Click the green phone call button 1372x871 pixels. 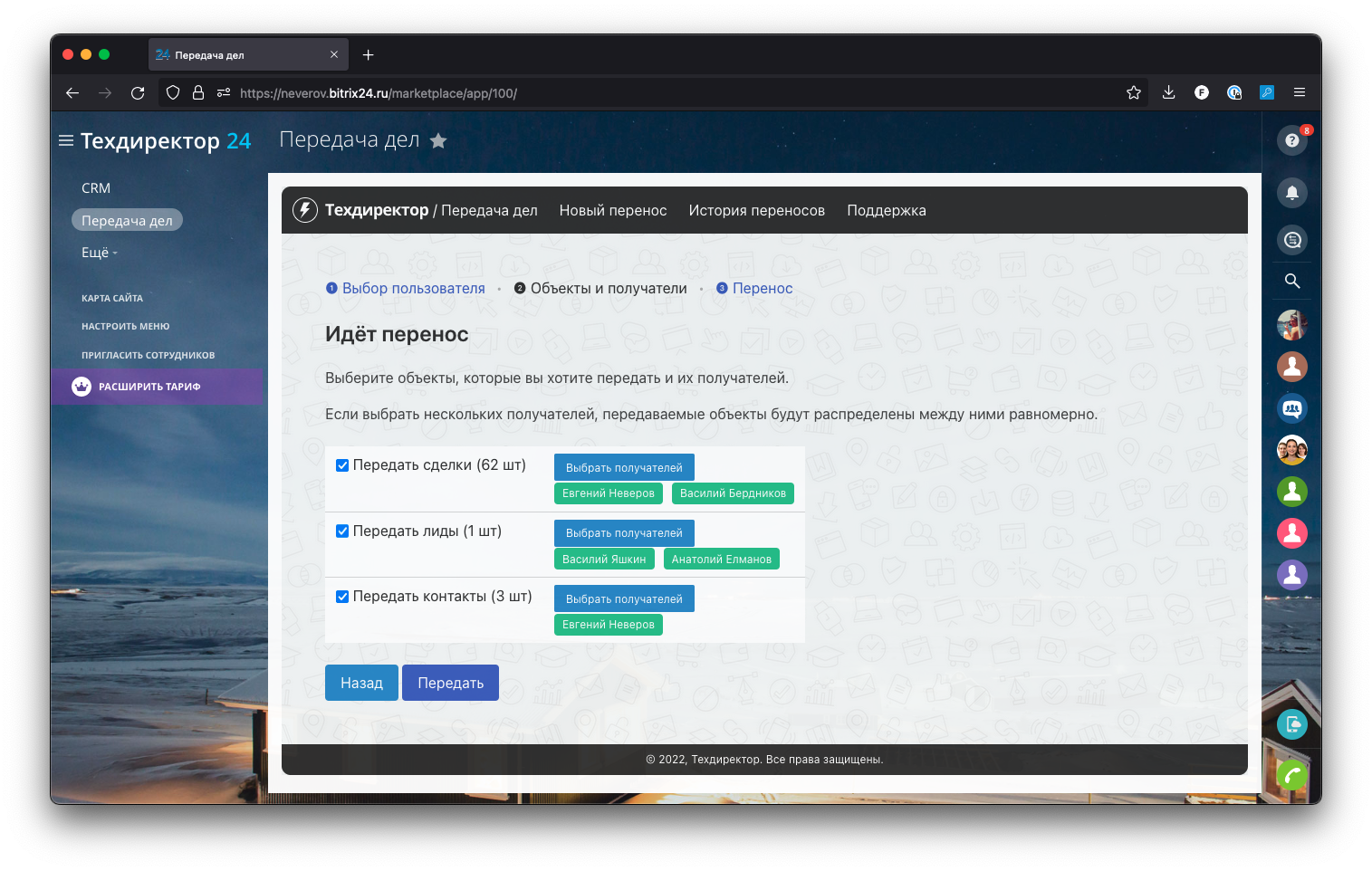pyautogui.click(x=1291, y=775)
